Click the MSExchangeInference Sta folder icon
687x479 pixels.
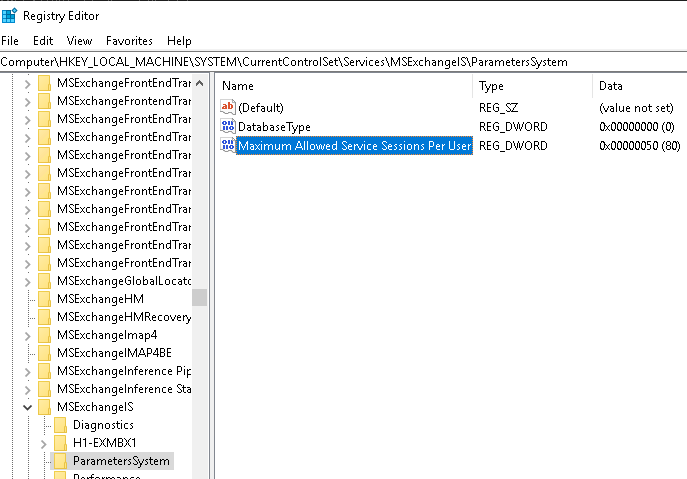pyautogui.click(x=45, y=389)
